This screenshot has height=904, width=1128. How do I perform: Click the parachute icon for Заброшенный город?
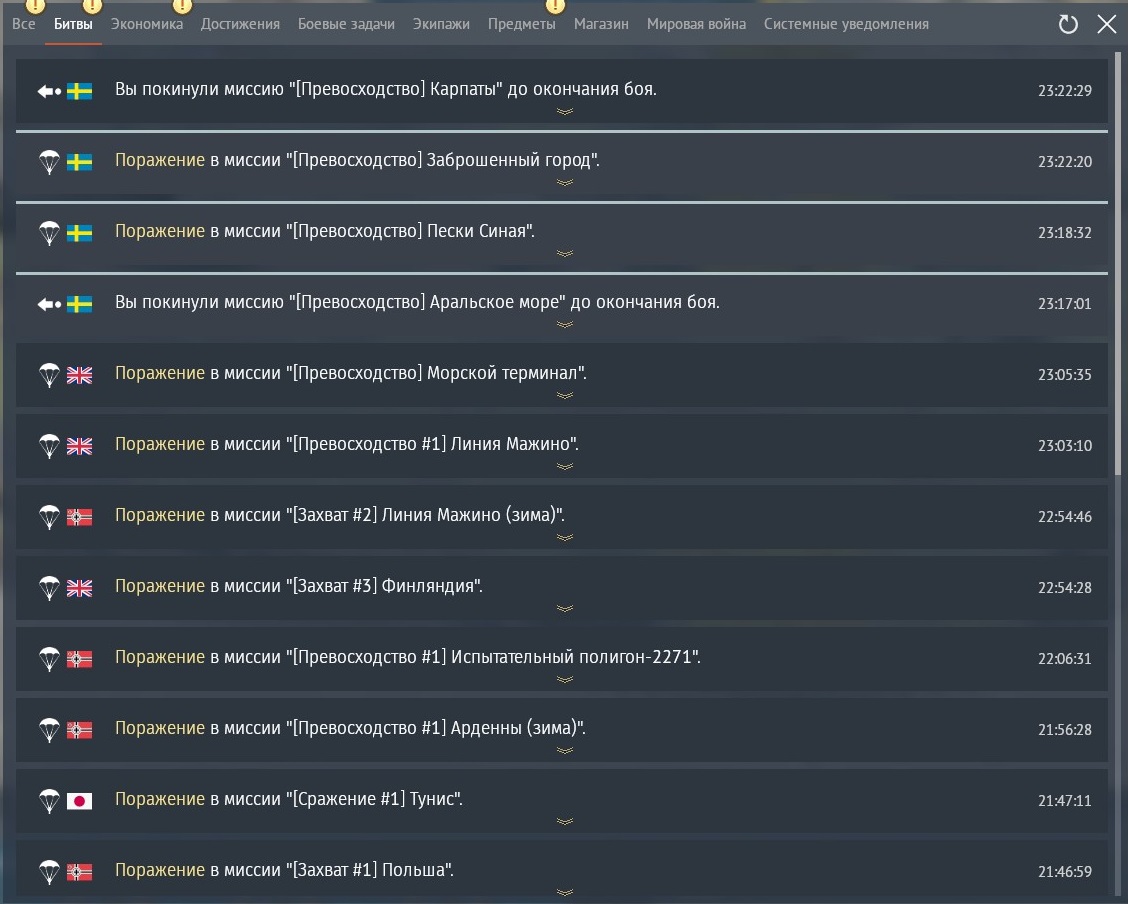click(x=49, y=162)
